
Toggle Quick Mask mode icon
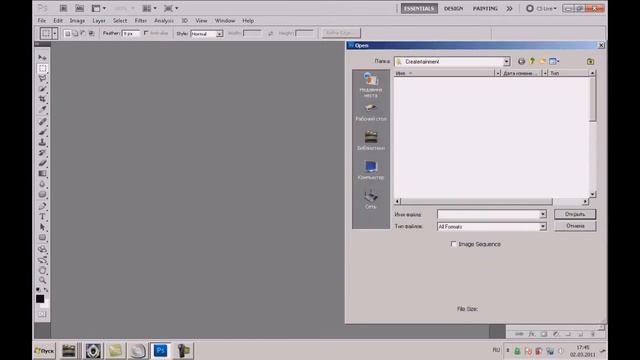pos(42,314)
